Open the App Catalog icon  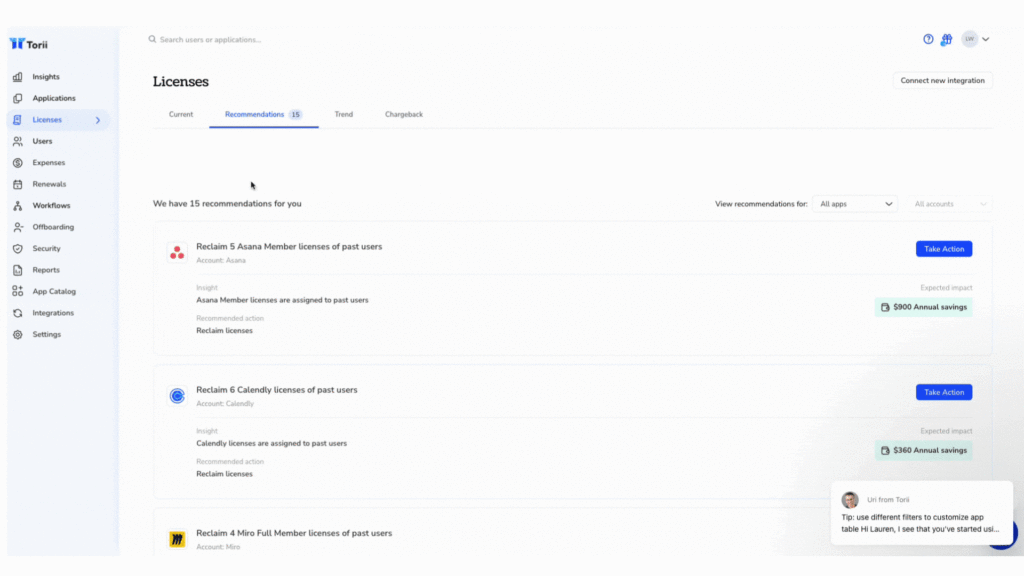[x=18, y=291]
